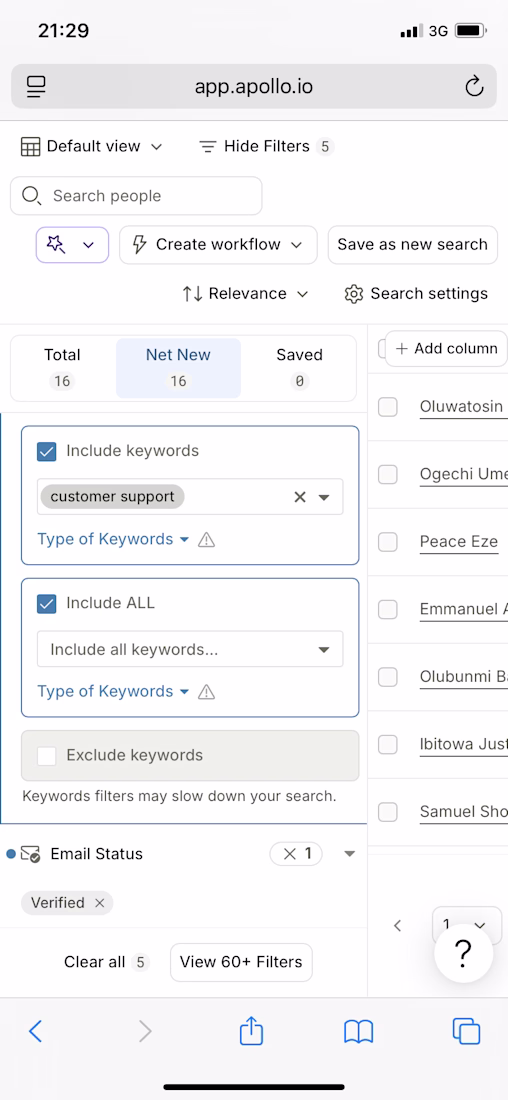The image size is (508, 1100).
Task: Open Safari bookmarks icon
Action: point(359,1032)
